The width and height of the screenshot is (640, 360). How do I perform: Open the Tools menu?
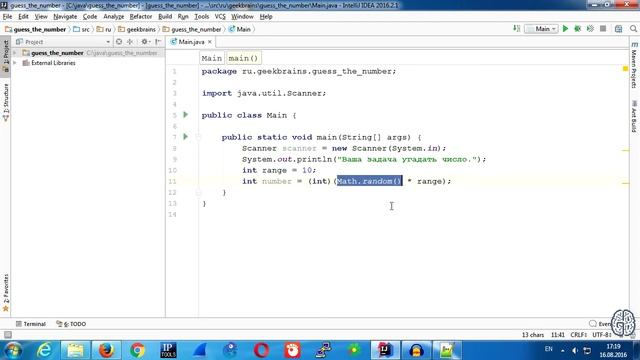click(x=202, y=16)
